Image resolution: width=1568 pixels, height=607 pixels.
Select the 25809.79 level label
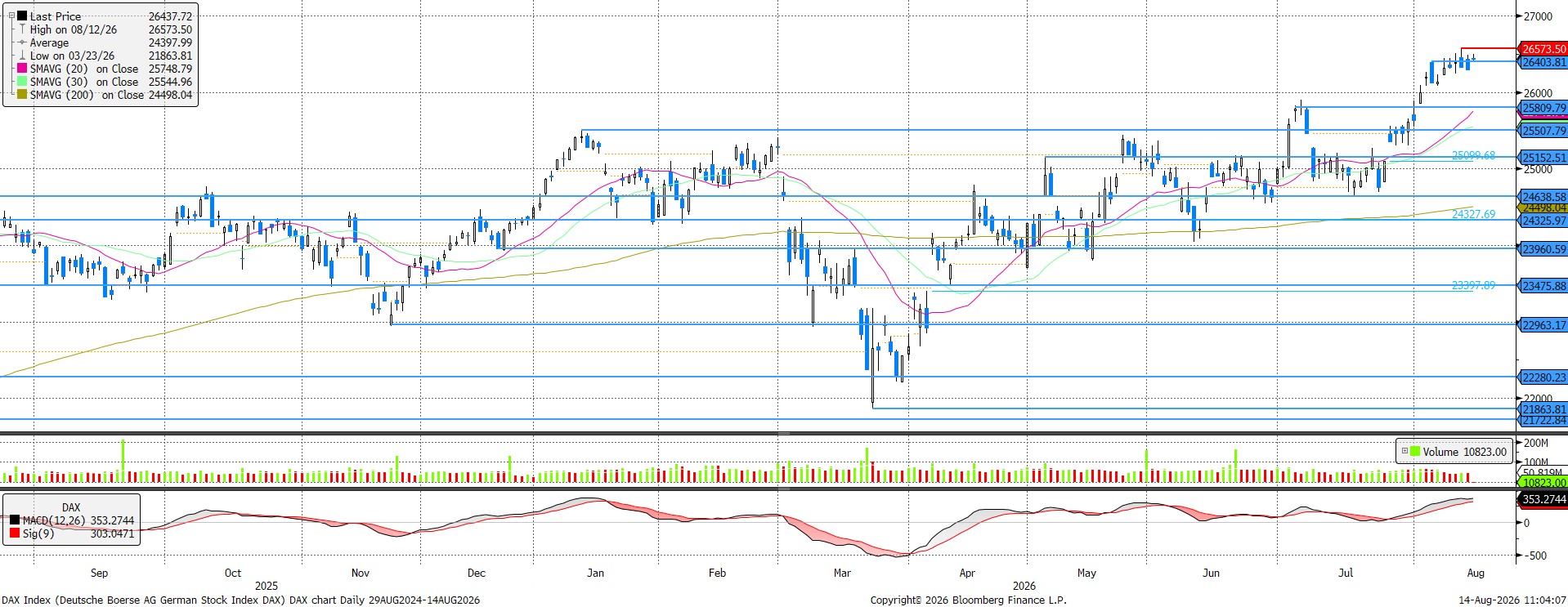1543,108
